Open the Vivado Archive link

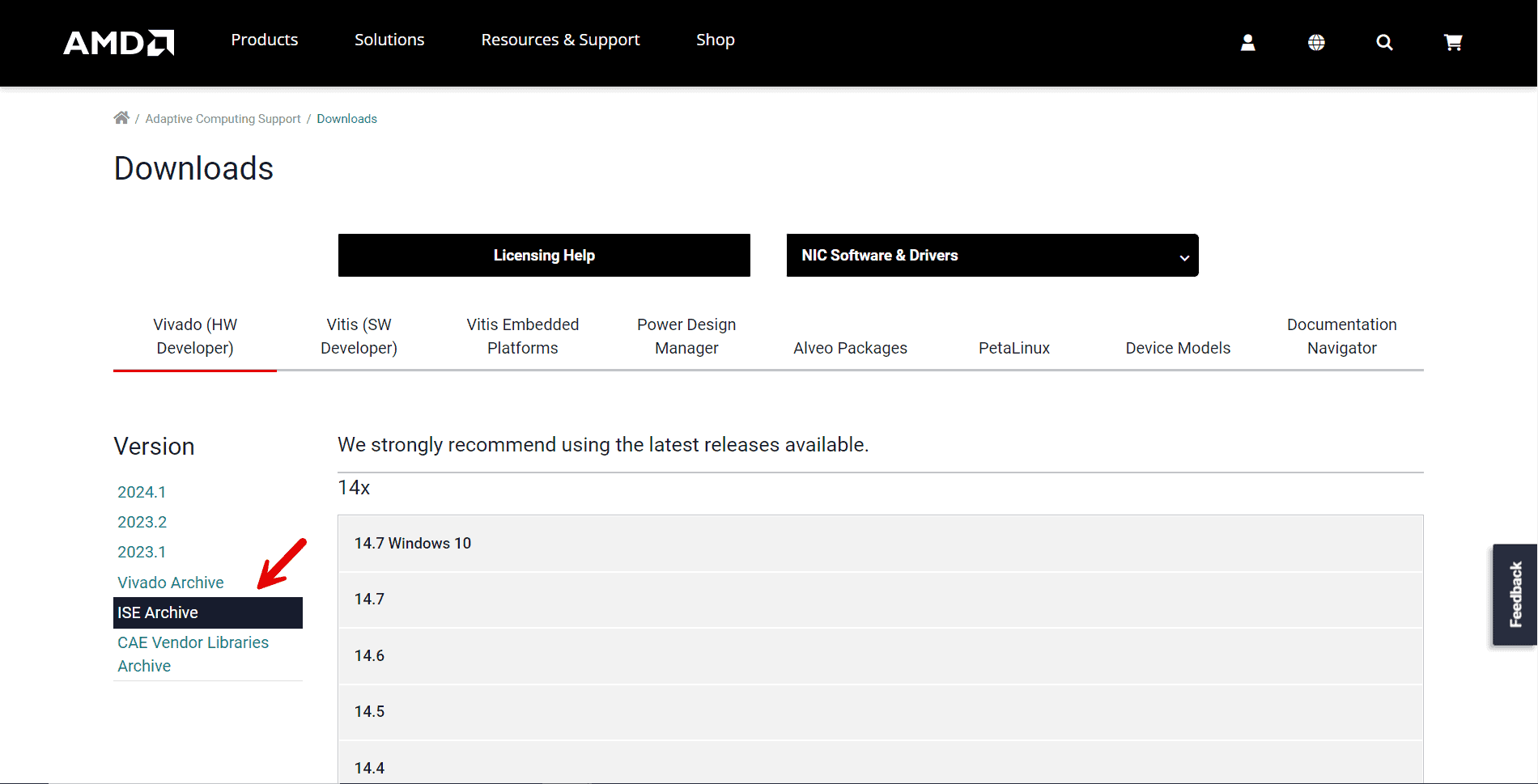(170, 582)
